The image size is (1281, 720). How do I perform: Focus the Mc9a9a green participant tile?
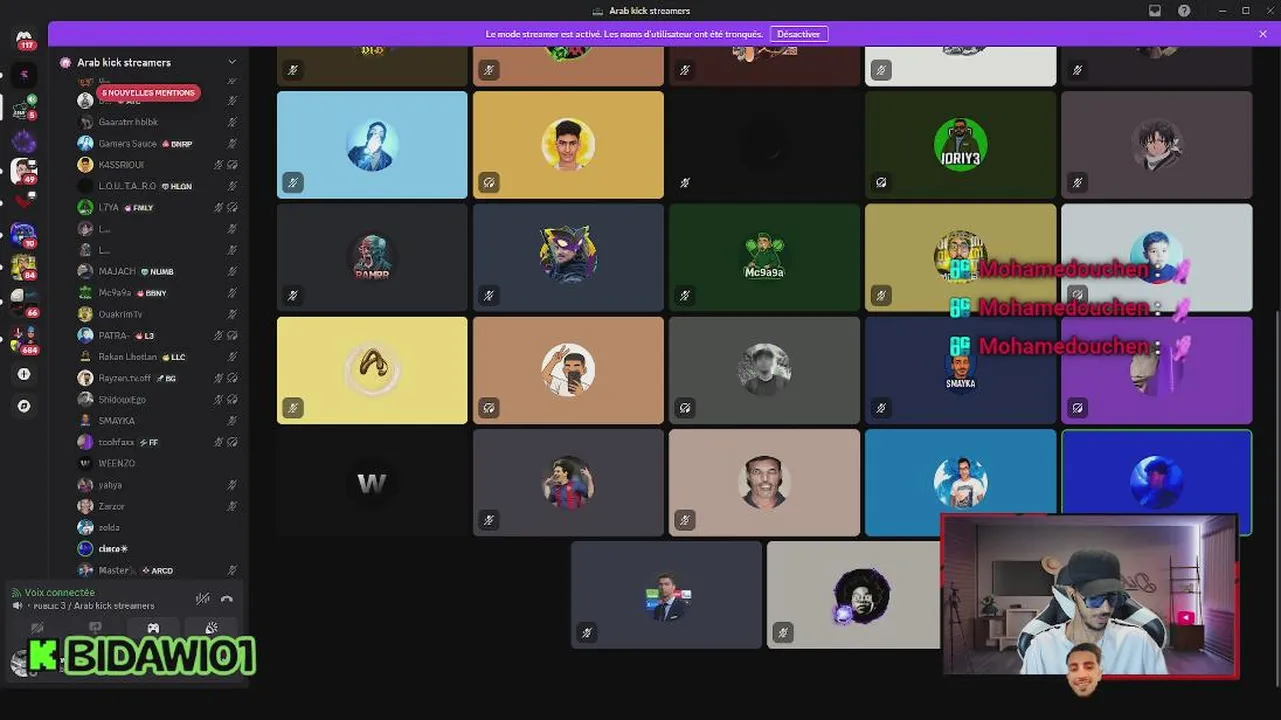(764, 257)
